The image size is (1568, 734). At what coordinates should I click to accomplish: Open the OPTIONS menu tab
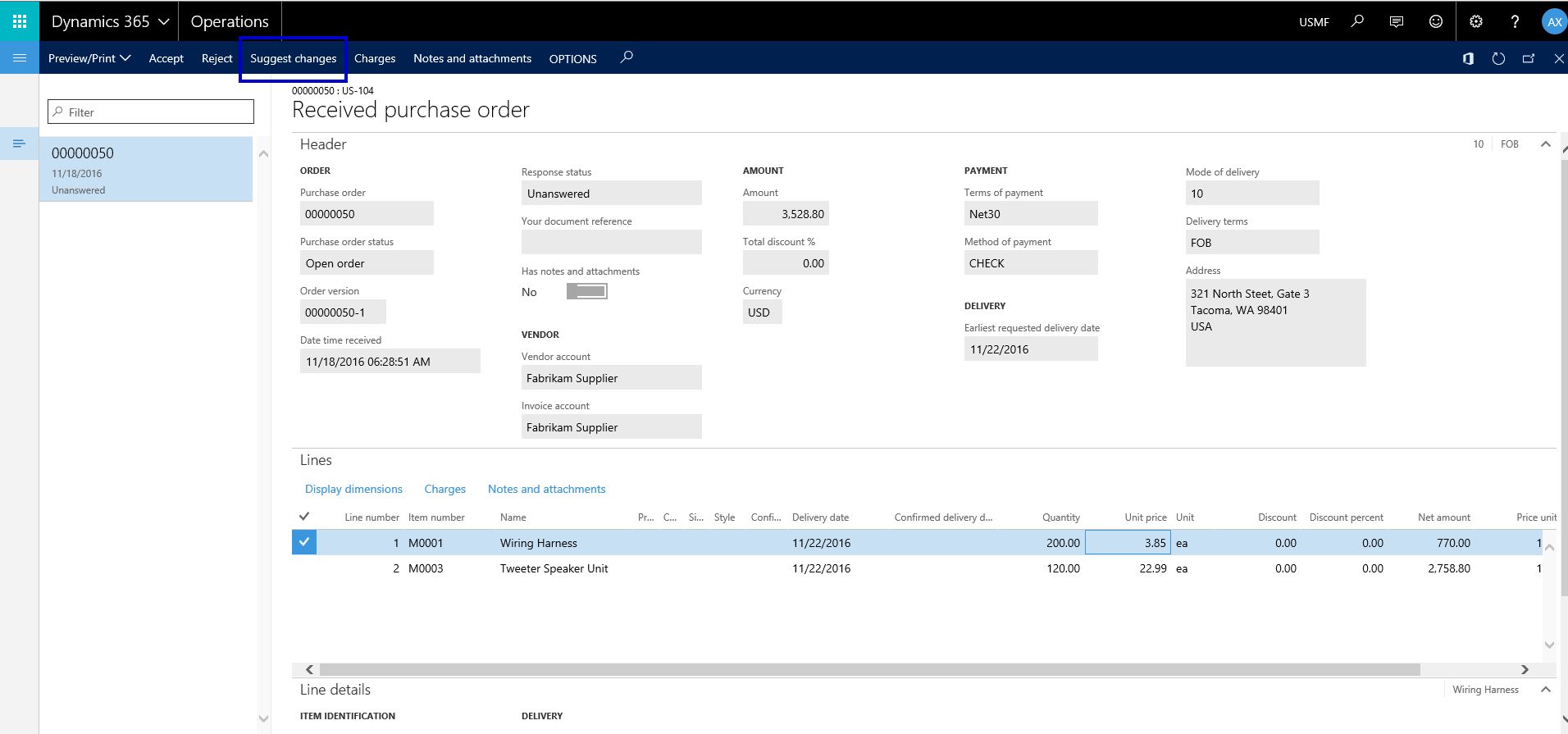click(x=572, y=59)
